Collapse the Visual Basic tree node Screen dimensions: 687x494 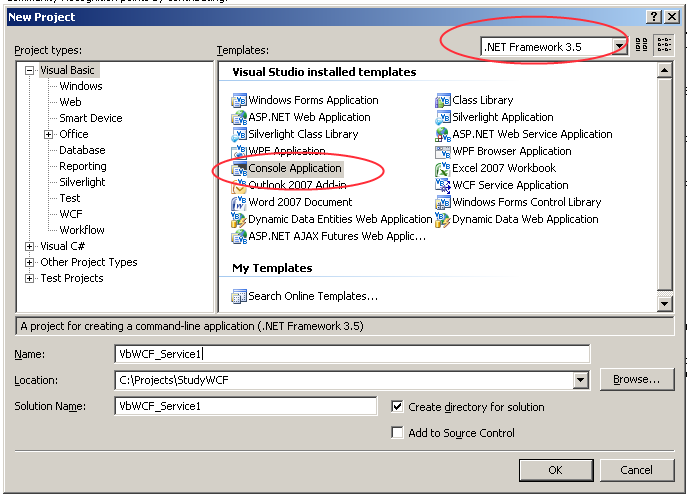tap(29, 71)
